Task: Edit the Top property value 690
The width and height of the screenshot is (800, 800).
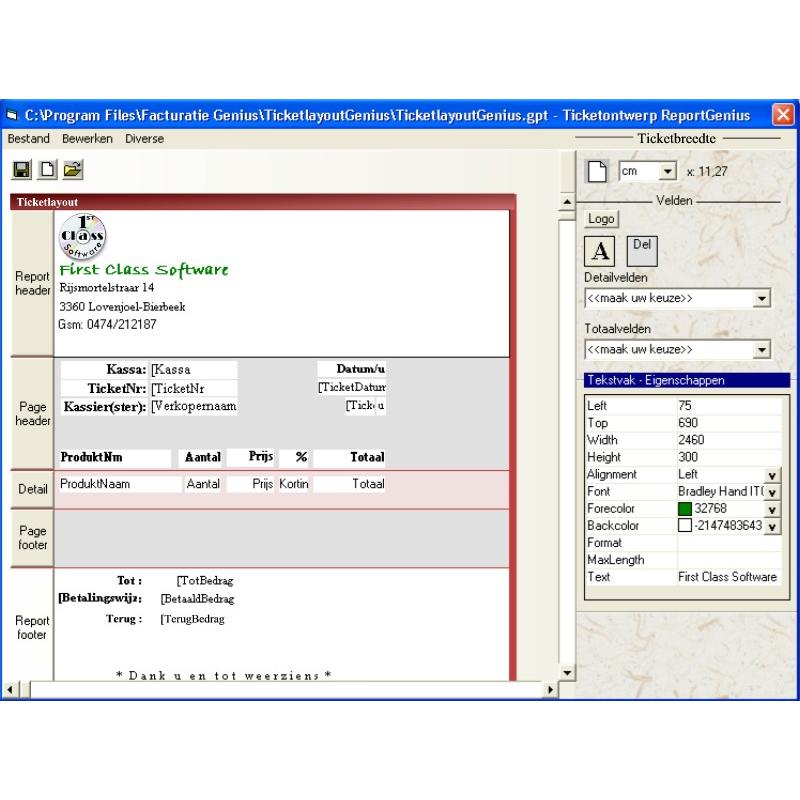Action: click(x=729, y=423)
